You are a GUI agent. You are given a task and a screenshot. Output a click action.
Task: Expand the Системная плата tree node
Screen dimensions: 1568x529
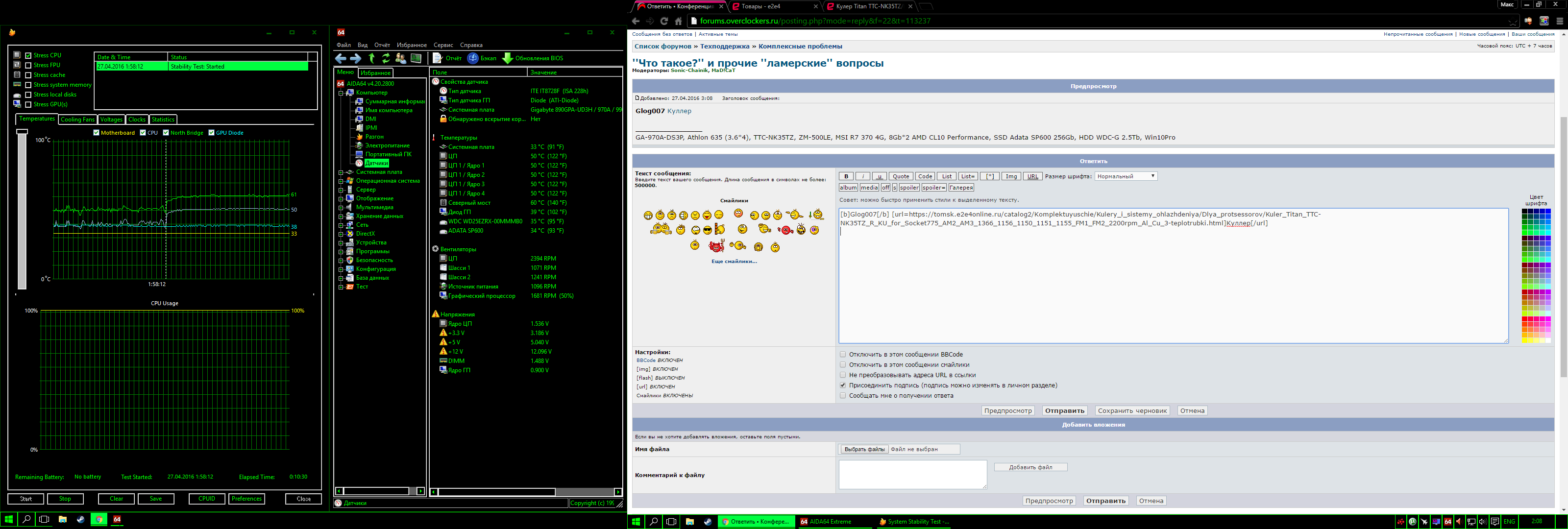[341, 172]
